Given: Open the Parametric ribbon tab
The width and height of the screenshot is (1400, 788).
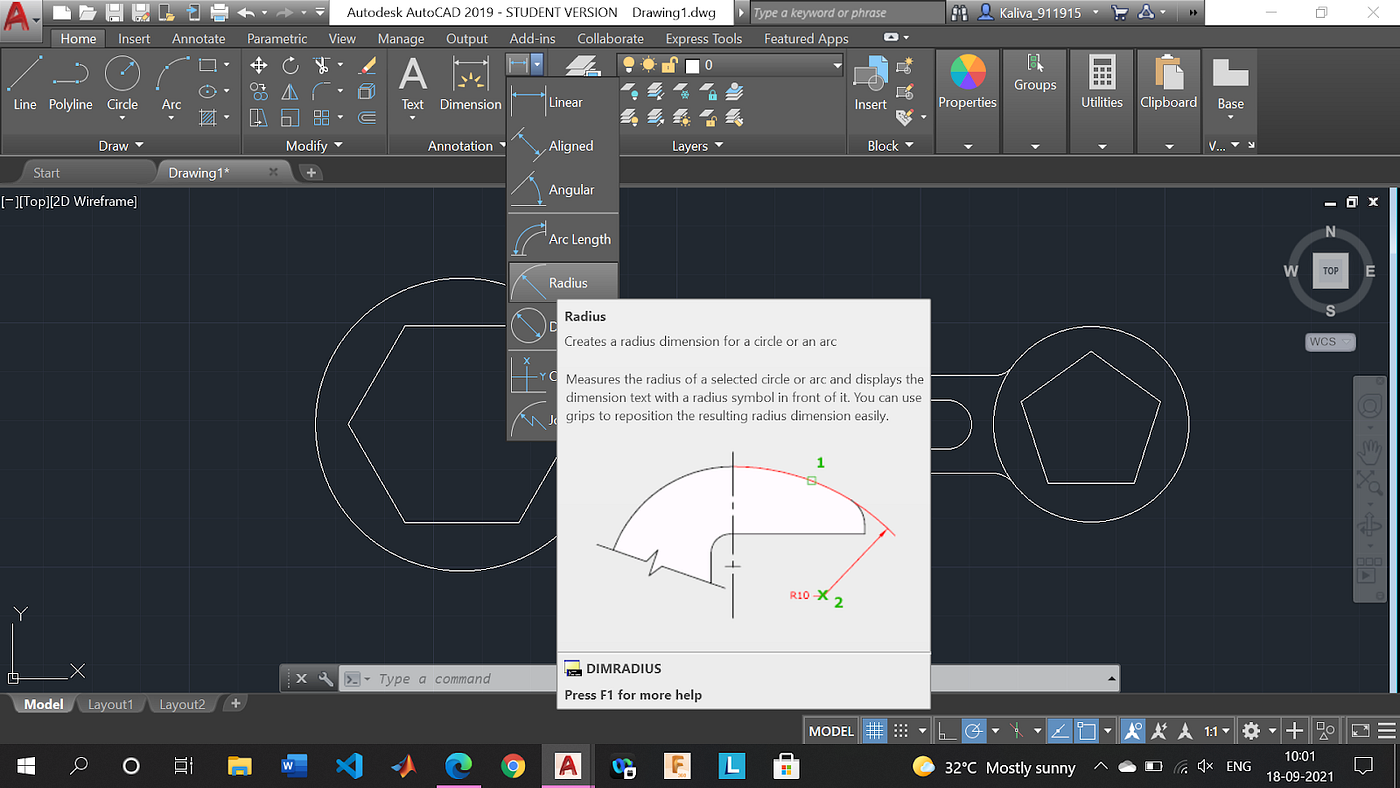Looking at the screenshot, I should (277, 38).
